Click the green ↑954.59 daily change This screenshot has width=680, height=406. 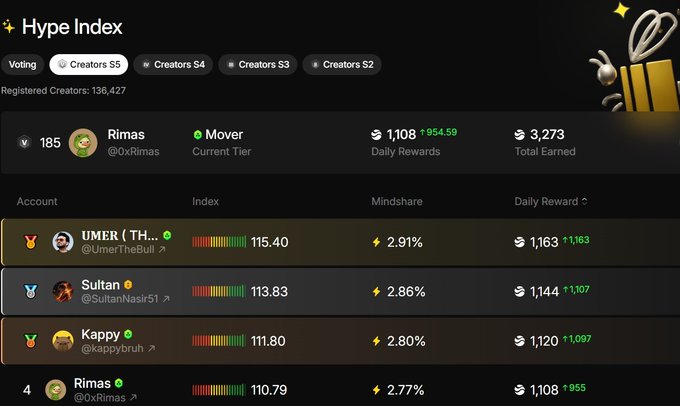coord(438,132)
